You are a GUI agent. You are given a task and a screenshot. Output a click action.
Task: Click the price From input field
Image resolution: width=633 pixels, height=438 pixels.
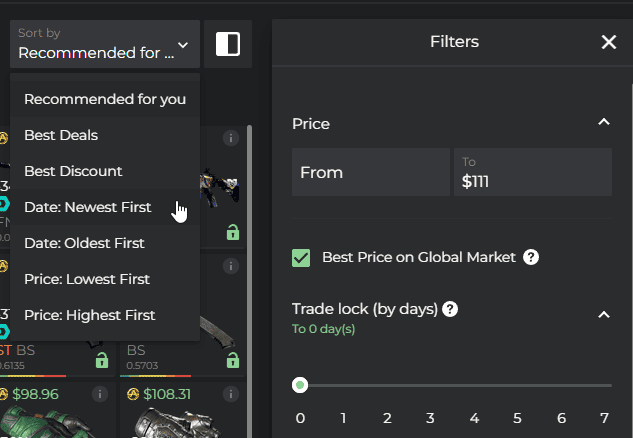click(x=370, y=172)
